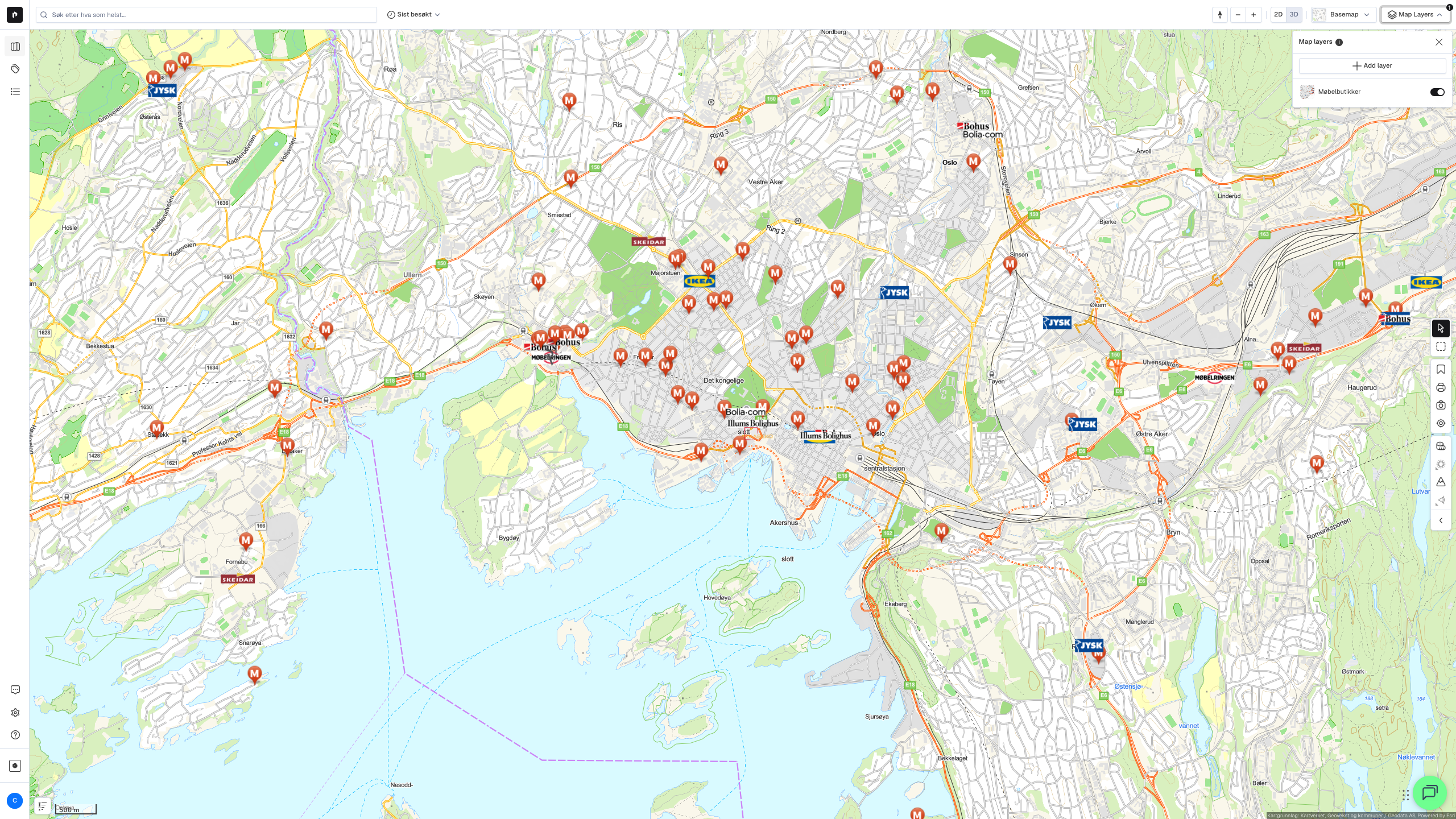This screenshot has height=819, width=1456.
Task: Open the green live chat widget
Action: pos(1430,792)
